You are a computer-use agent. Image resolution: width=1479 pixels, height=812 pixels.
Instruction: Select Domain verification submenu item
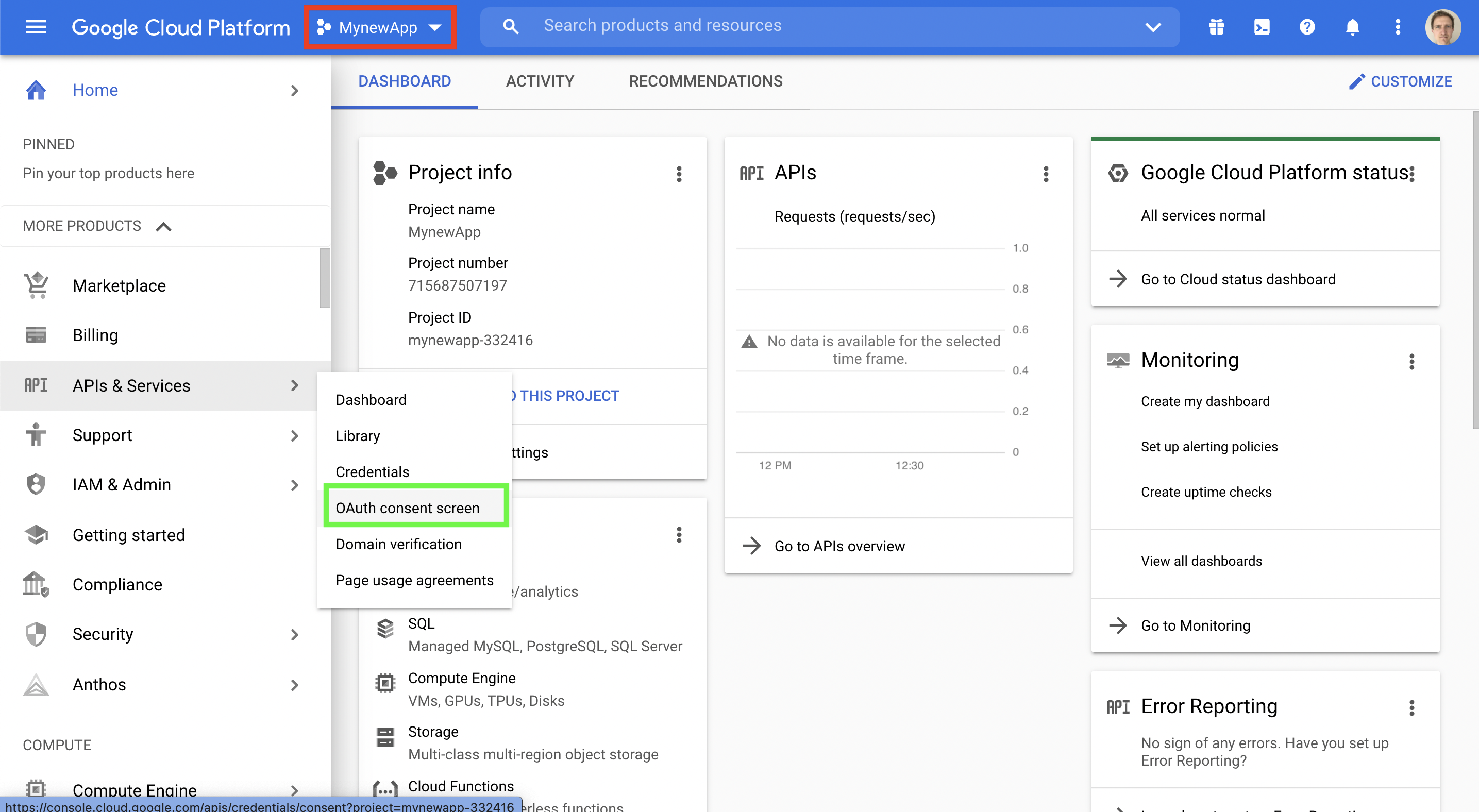point(398,544)
